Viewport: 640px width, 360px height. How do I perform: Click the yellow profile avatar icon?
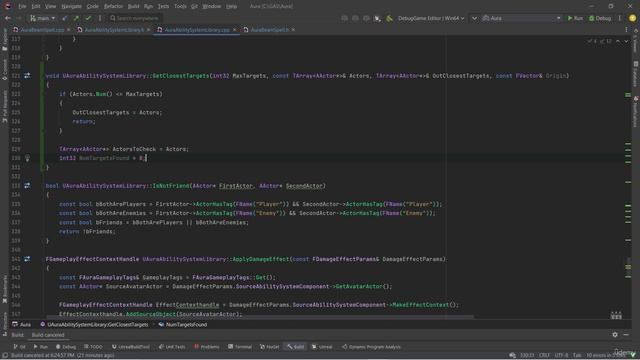pos(632,18)
